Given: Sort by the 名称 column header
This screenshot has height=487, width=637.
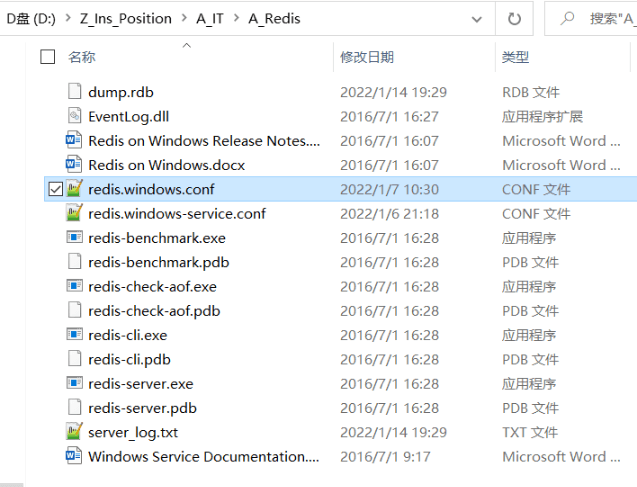Looking at the screenshot, I should pos(82,57).
